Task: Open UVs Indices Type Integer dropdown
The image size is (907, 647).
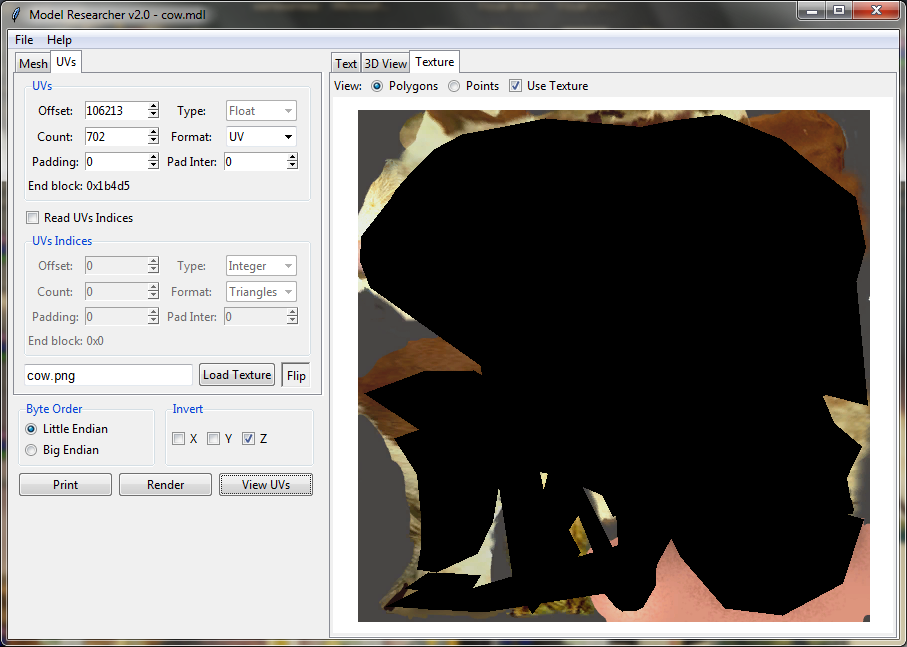Action: click(x=261, y=266)
